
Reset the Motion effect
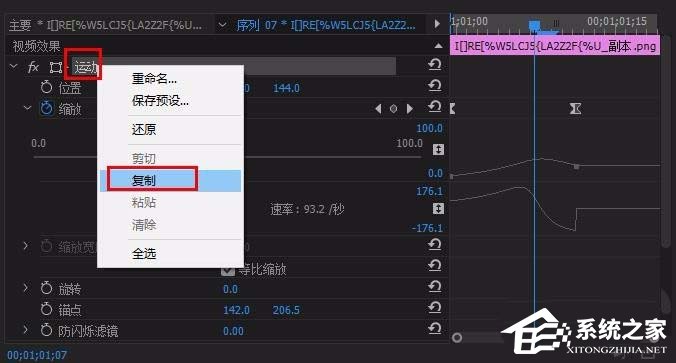pos(435,65)
